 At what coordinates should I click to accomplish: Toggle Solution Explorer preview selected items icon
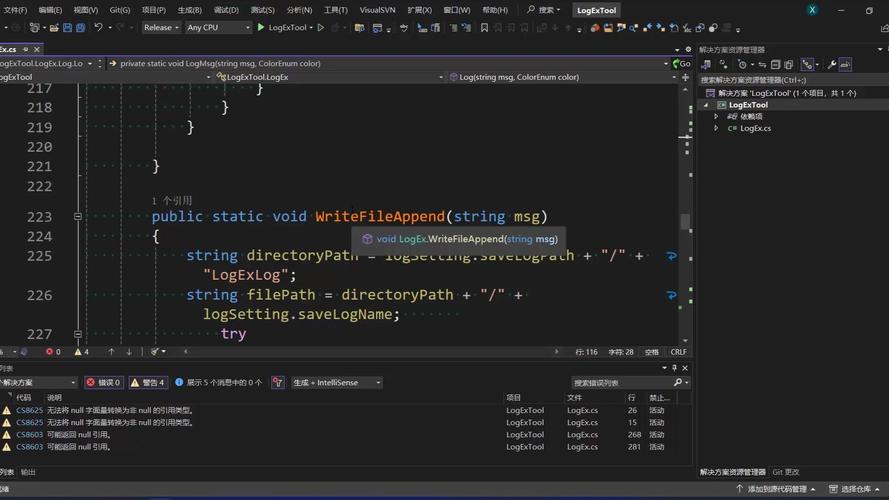coord(845,65)
